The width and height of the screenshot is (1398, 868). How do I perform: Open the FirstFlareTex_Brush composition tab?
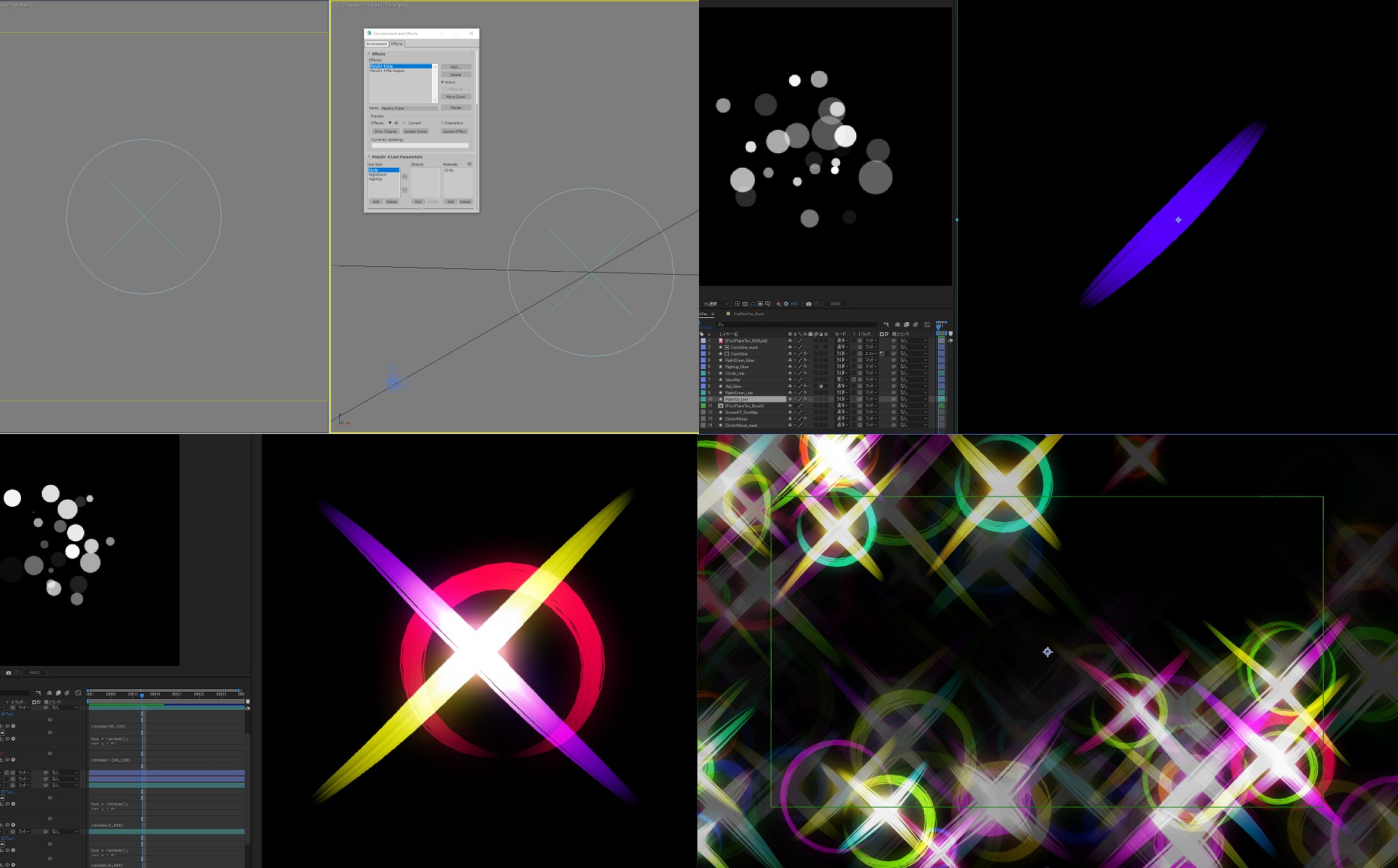(748, 314)
